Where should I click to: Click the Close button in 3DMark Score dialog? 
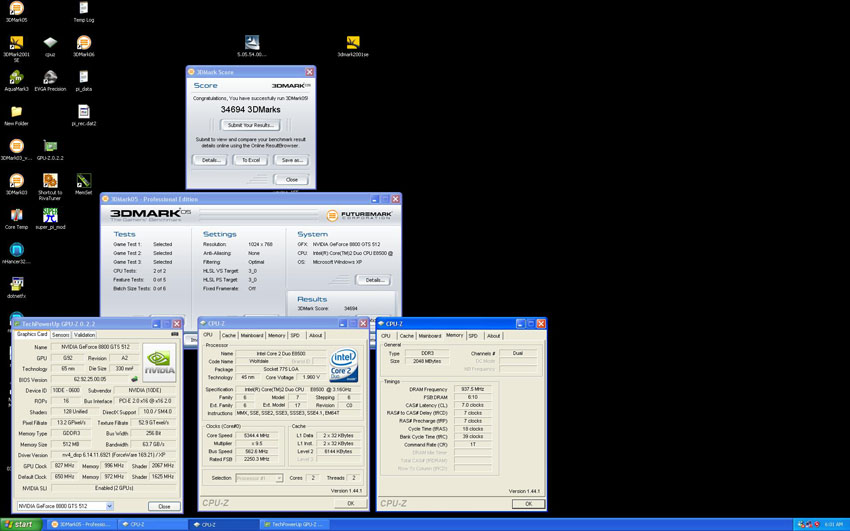pos(292,179)
